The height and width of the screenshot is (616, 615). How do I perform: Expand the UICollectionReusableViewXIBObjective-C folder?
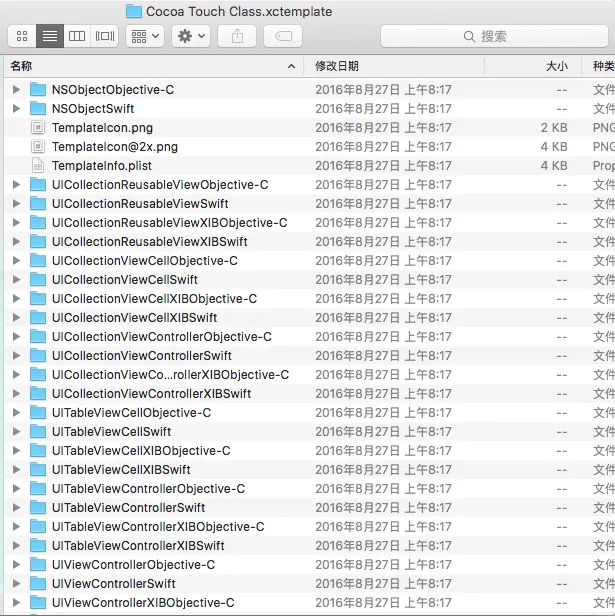pos(16,222)
